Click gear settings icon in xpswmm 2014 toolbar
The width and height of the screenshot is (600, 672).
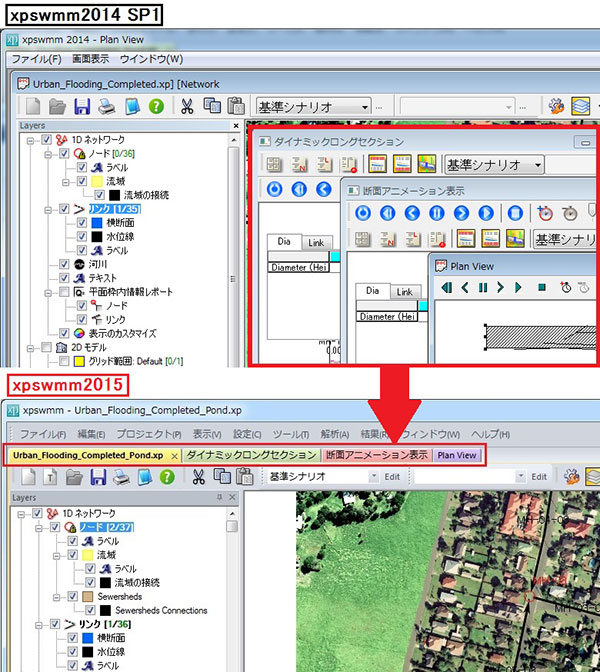tap(556, 106)
